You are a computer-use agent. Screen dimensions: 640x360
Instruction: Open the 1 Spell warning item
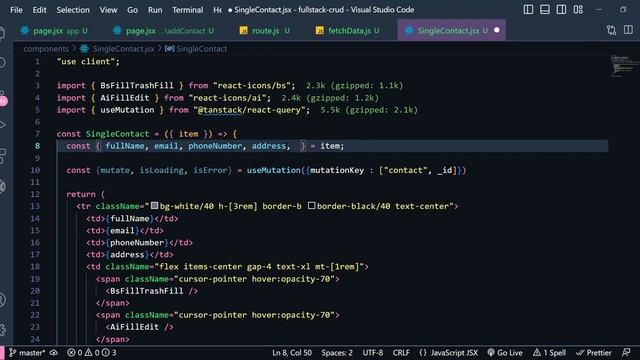549,353
